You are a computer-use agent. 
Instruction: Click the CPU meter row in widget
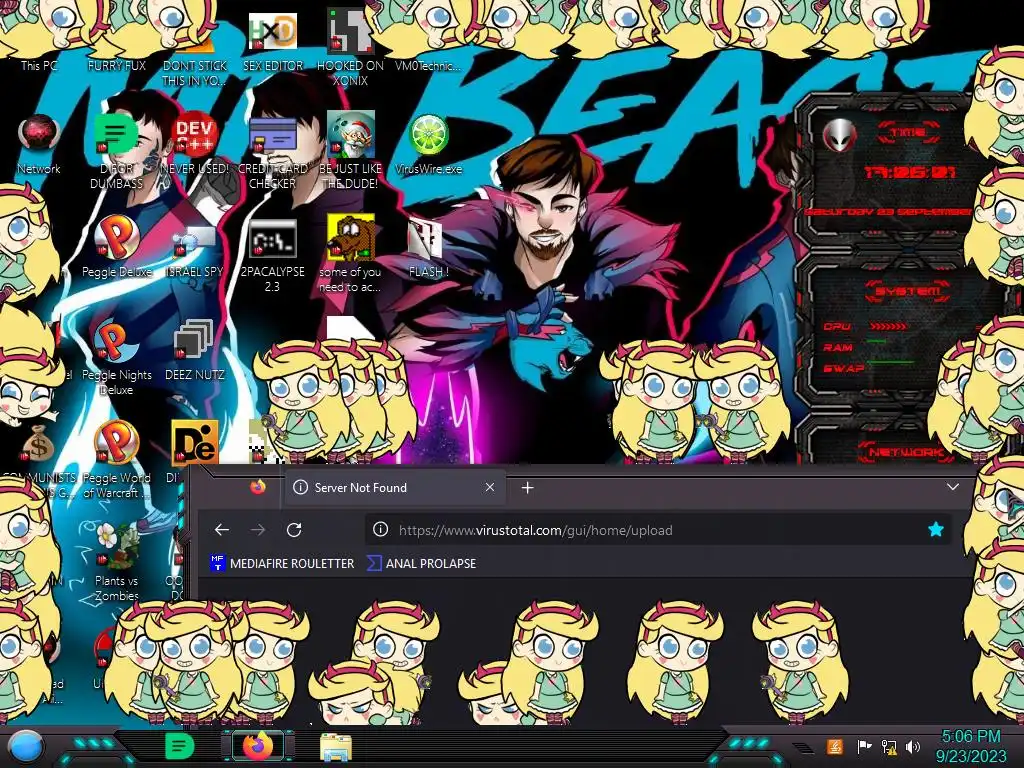pos(865,326)
